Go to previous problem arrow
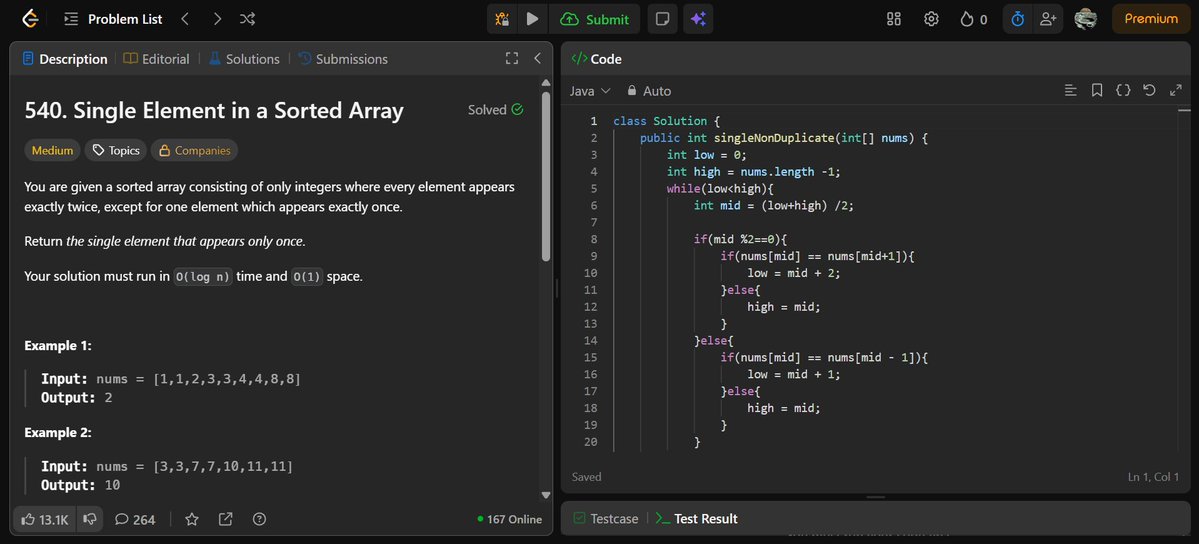Image resolution: width=1199 pixels, height=544 pixels. (185, 19)
